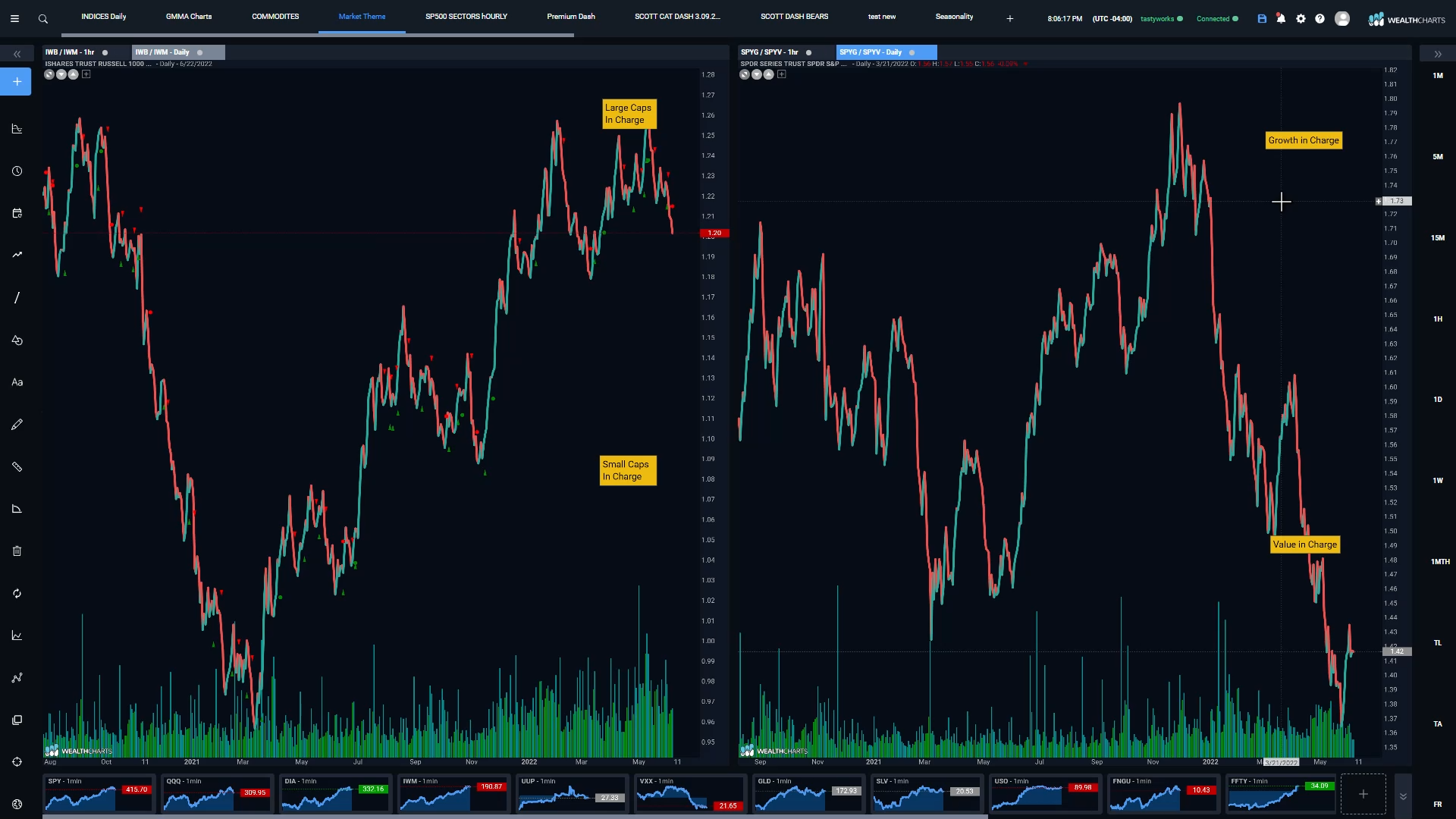Screen dimensions: 1456x819
Task: Toggle the Connected status indicator
Action: pos(1235,18)
